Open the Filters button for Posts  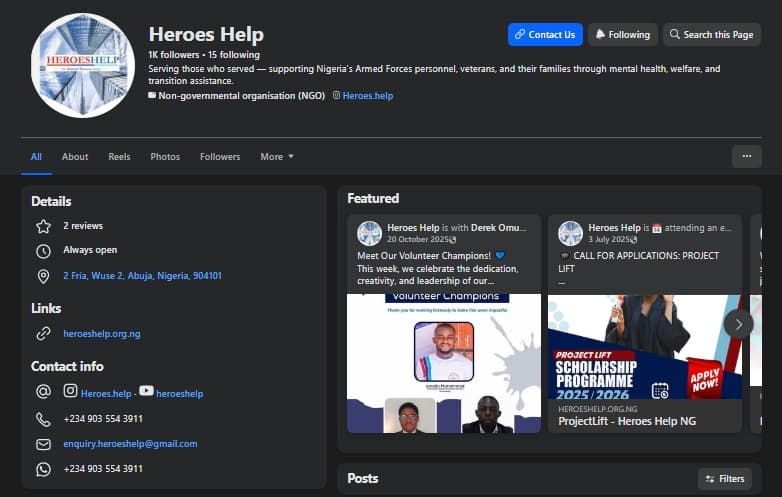click(725, 479)
